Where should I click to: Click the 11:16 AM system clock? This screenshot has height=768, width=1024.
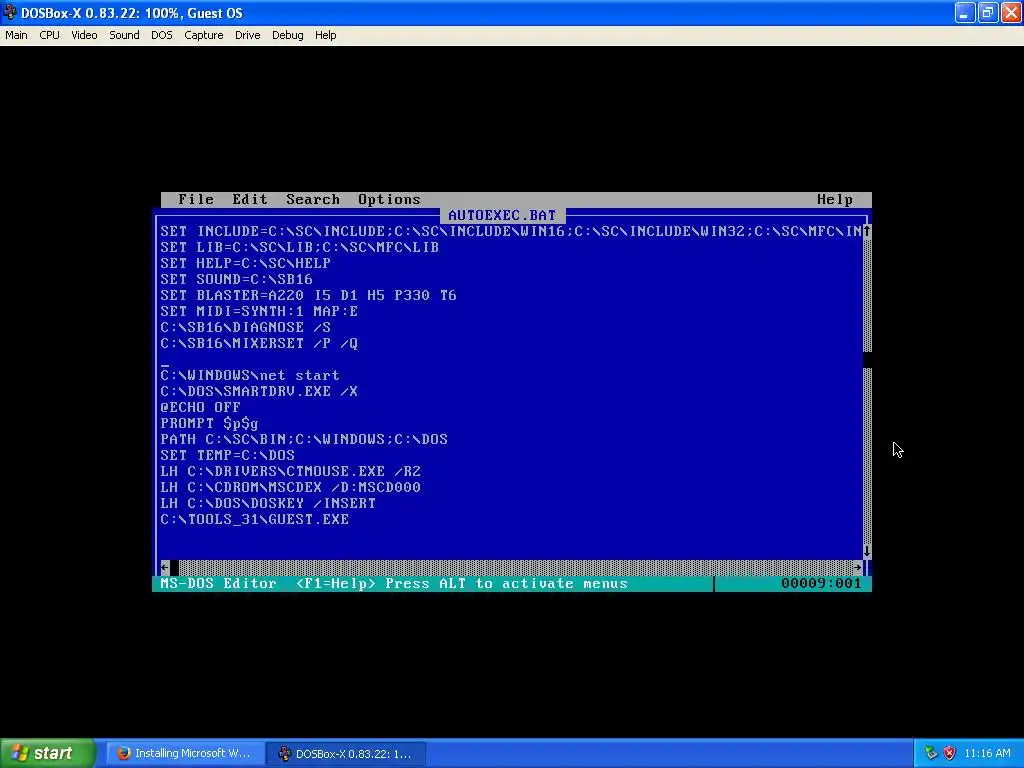(987, 754)
